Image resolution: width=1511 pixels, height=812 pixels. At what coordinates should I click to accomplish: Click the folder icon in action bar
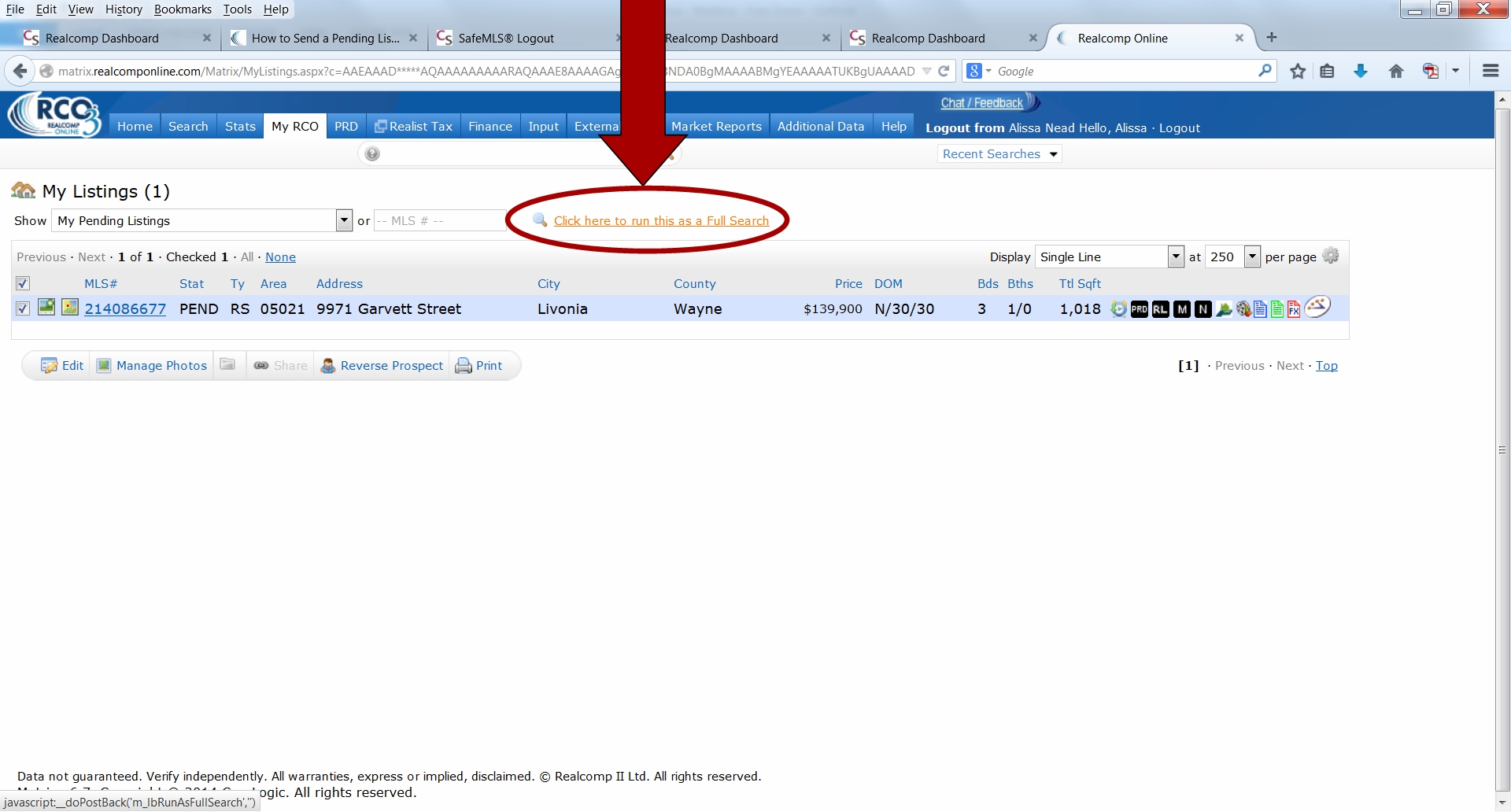click(x=227, y=364)
